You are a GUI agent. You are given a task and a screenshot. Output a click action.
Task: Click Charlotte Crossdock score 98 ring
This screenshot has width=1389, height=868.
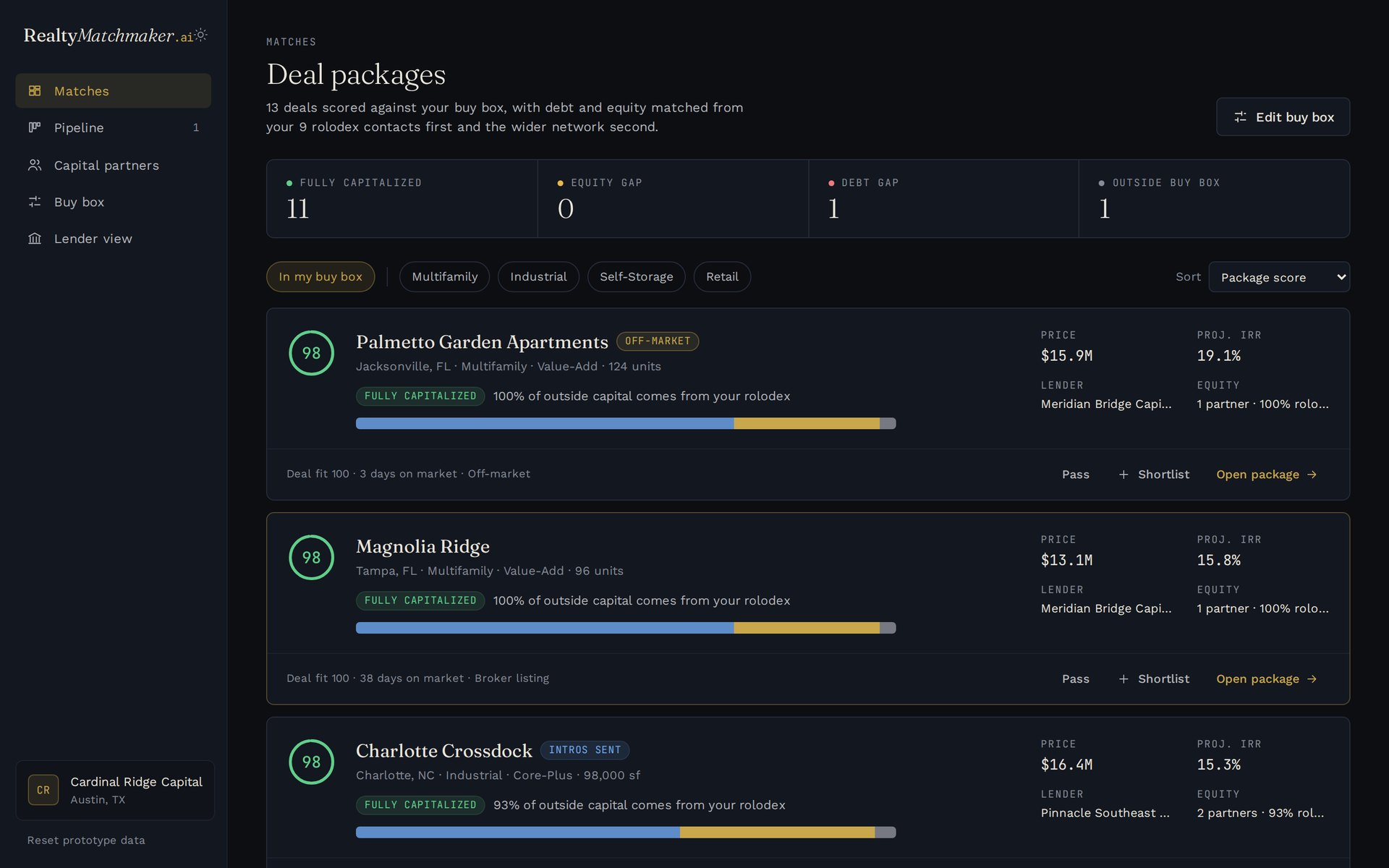pos(311,762)
